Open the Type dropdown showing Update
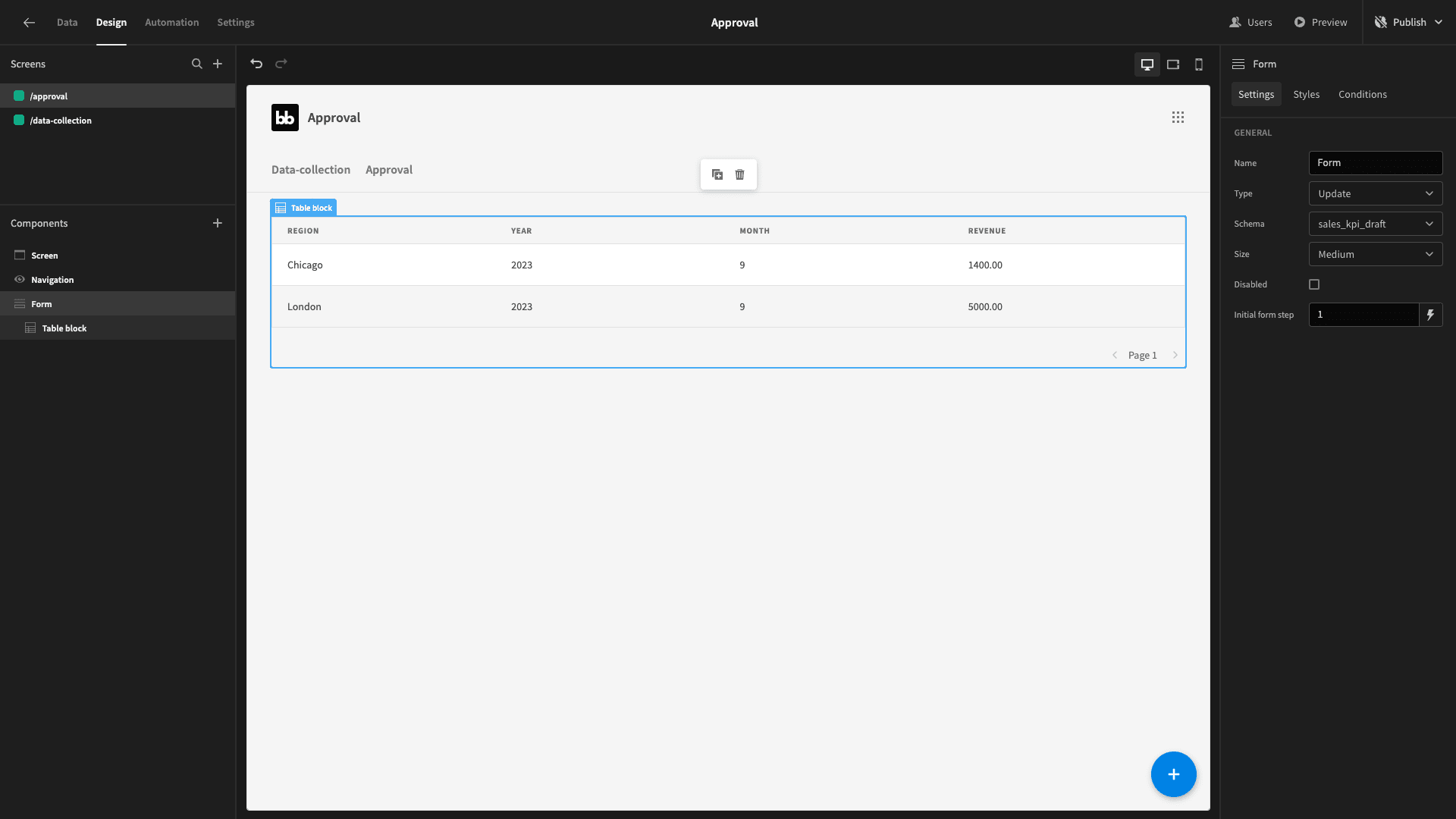This screenshot has height=819, width=1456. coord(1376,193)
